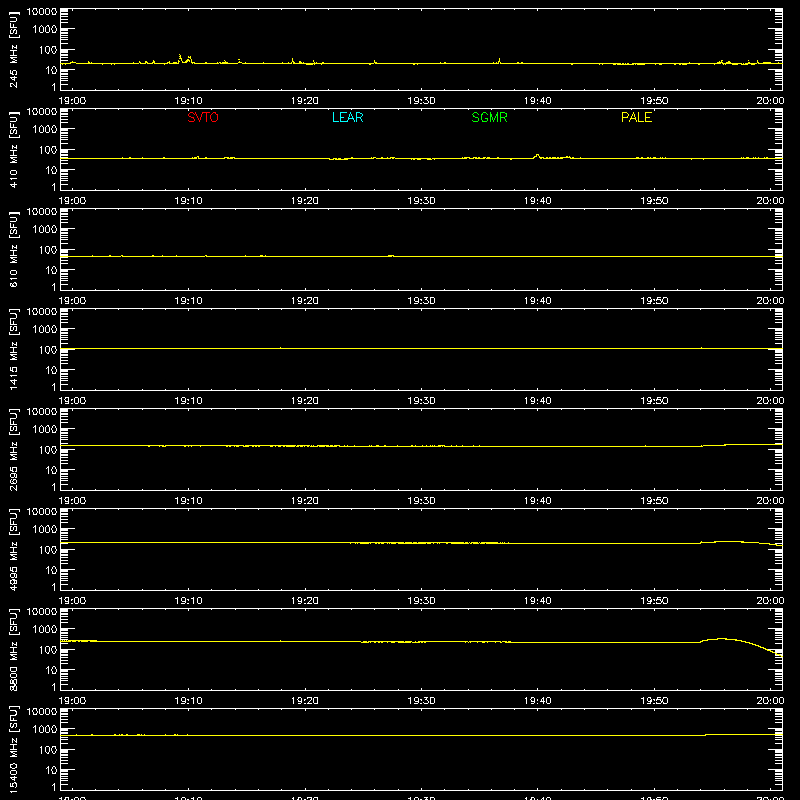Click 19:30 tick under the 1415 MHz plot
Viewport: 800px width, 800px height.
[x=421, y=401]
